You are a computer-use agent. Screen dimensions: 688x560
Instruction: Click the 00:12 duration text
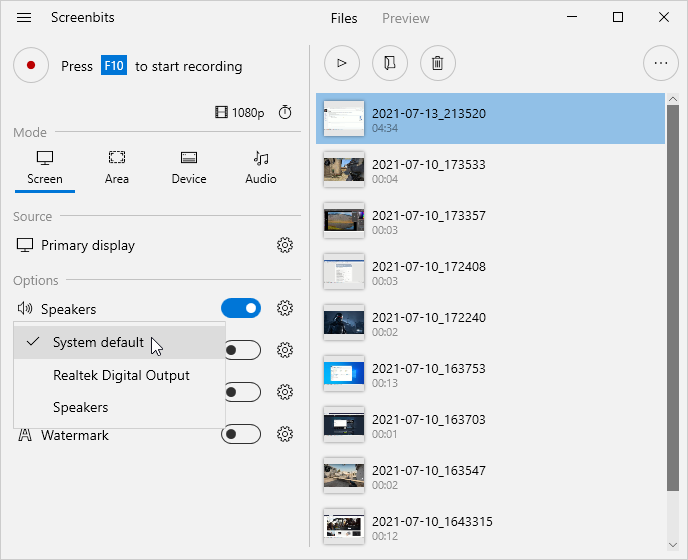(x=385, y=536)
